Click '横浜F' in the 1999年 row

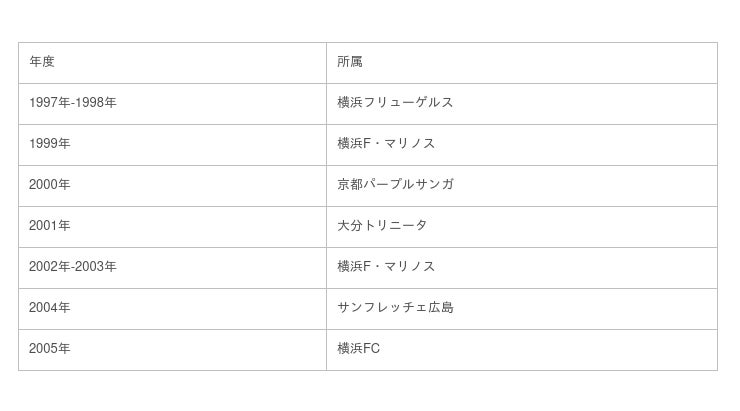click(354, 144)
